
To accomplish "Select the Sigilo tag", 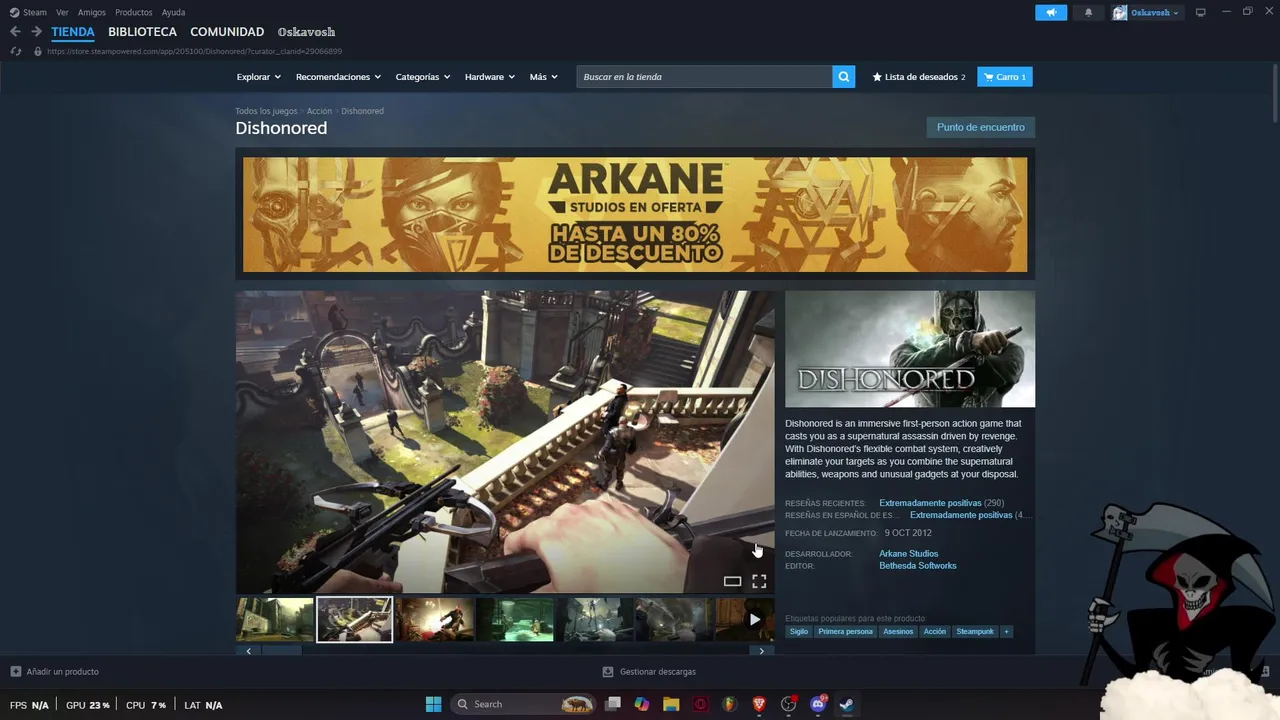I will [x=799, y=632].
